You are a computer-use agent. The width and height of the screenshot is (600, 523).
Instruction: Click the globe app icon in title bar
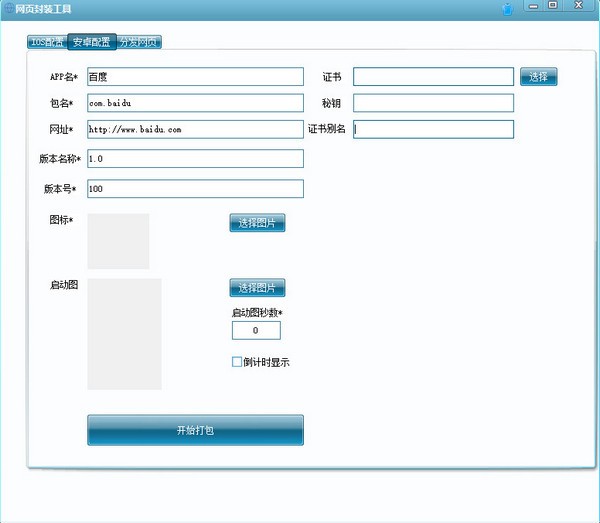[9, 8]
